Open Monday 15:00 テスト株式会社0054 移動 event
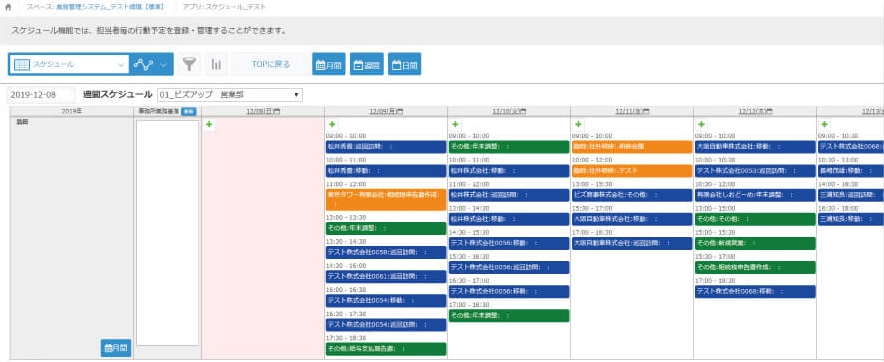The image size is (884, 362). coord(386,301)
